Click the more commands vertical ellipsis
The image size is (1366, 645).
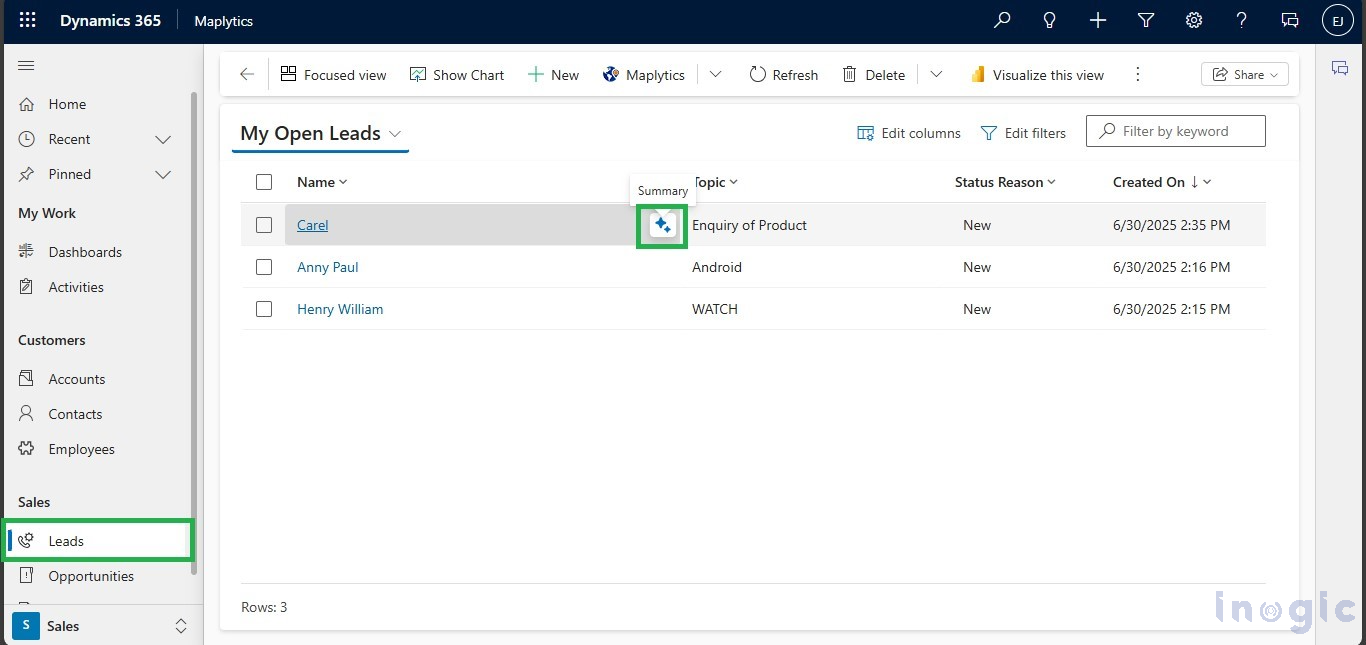(x=1137, y=74)
